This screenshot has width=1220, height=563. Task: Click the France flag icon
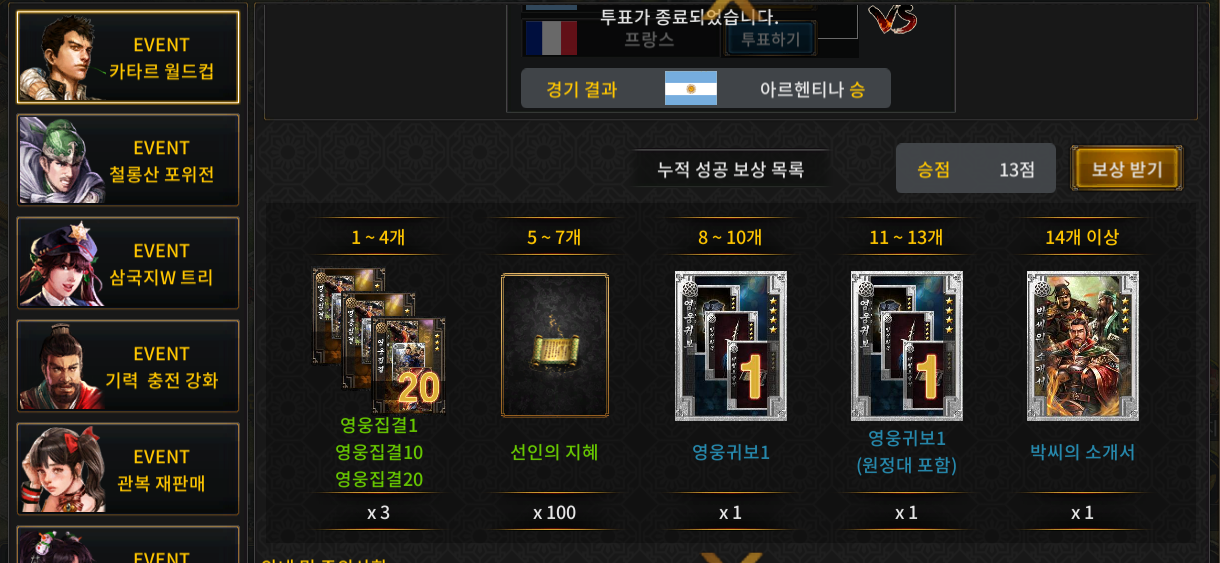(x=551, y=38)
